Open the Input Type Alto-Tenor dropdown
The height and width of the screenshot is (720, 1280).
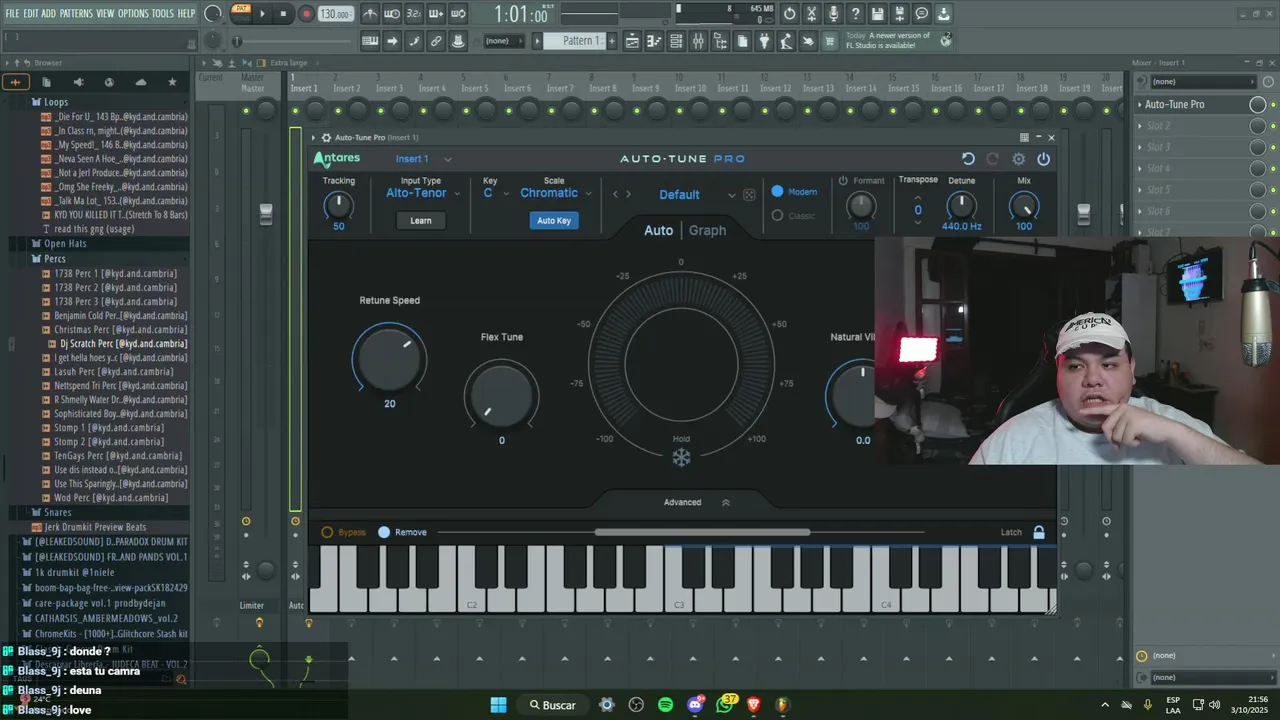coord(423,193)
